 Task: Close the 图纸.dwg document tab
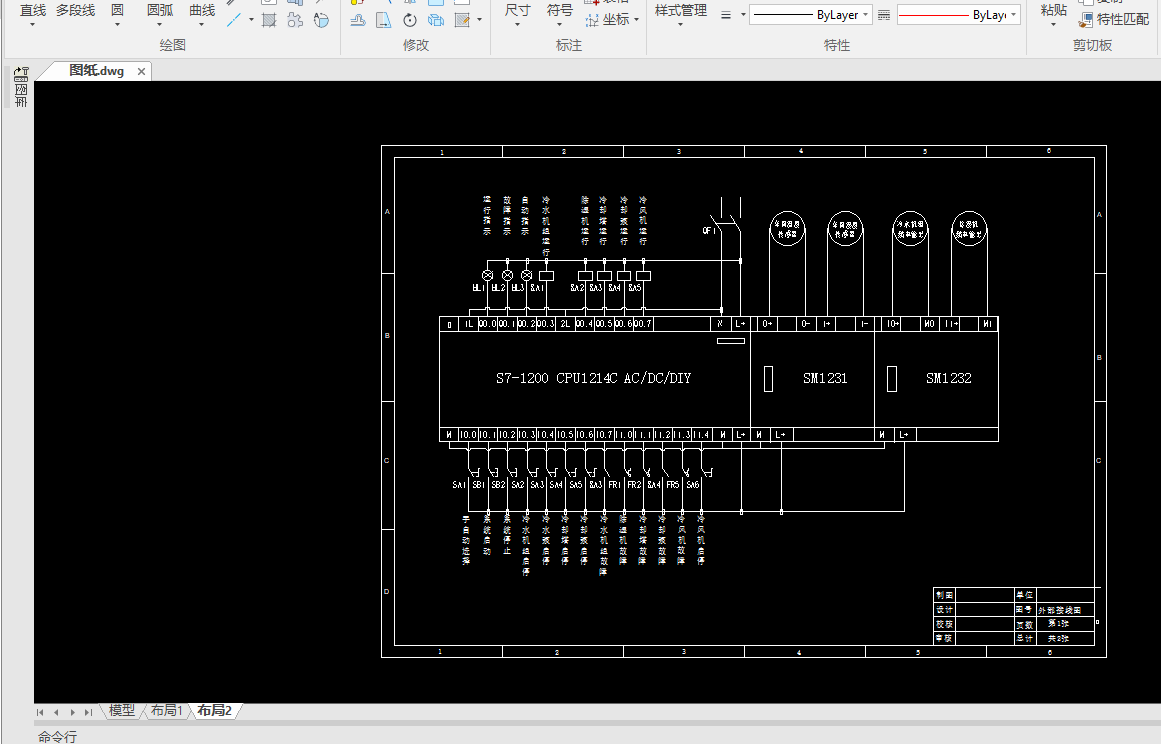(141, 72)
